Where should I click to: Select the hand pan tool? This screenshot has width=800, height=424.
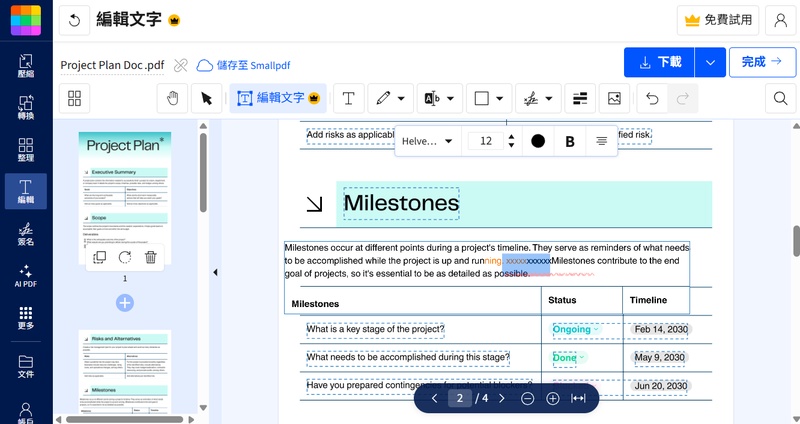click(x=172, y=98)
